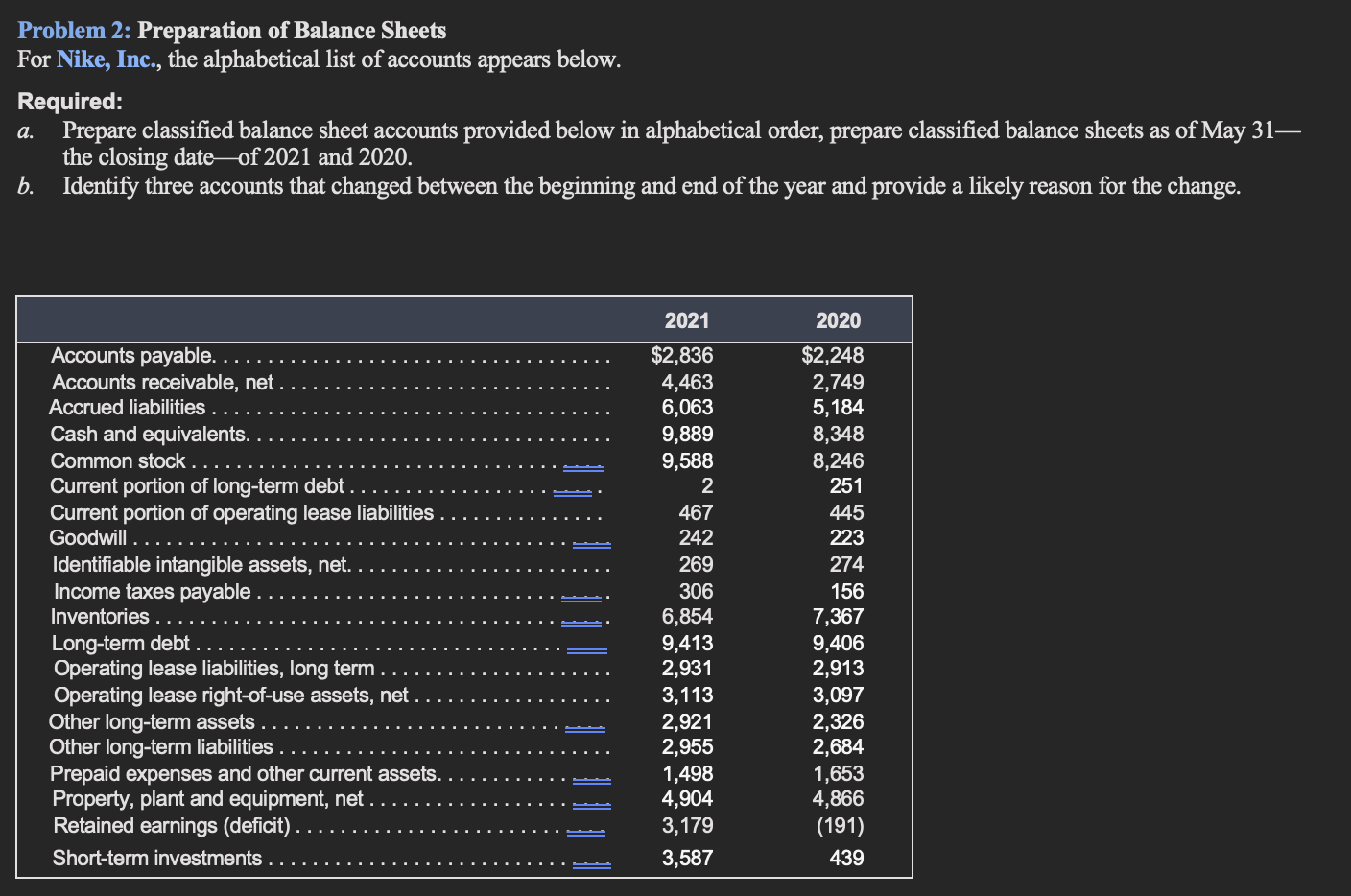Select the 269 intangible assets value
The width and height of the screenshot is (1351, 896).
tap(697, 565)
